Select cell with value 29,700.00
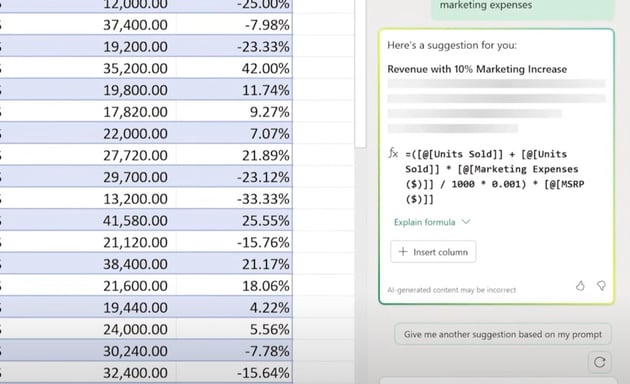The width and height of the screenshot is (630, 384). pos(88,177)
